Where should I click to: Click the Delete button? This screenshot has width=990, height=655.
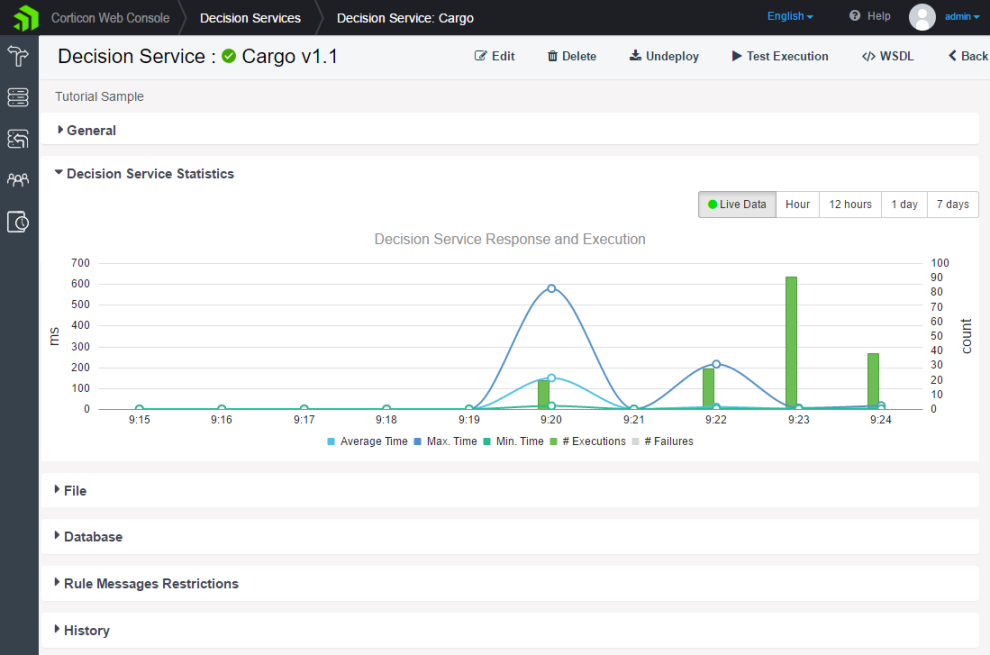[x=571, y=56]
